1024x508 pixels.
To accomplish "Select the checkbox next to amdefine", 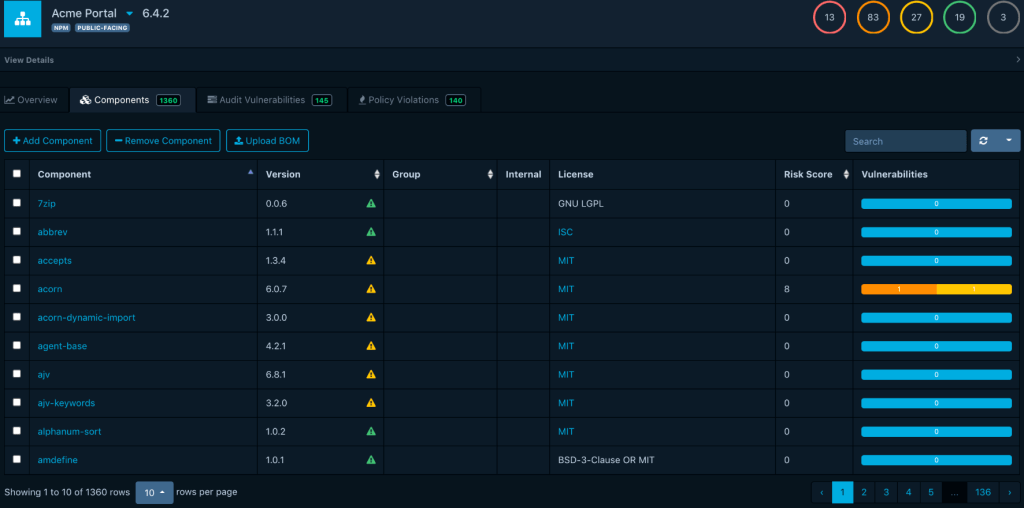I will click(x=16, y=460).
